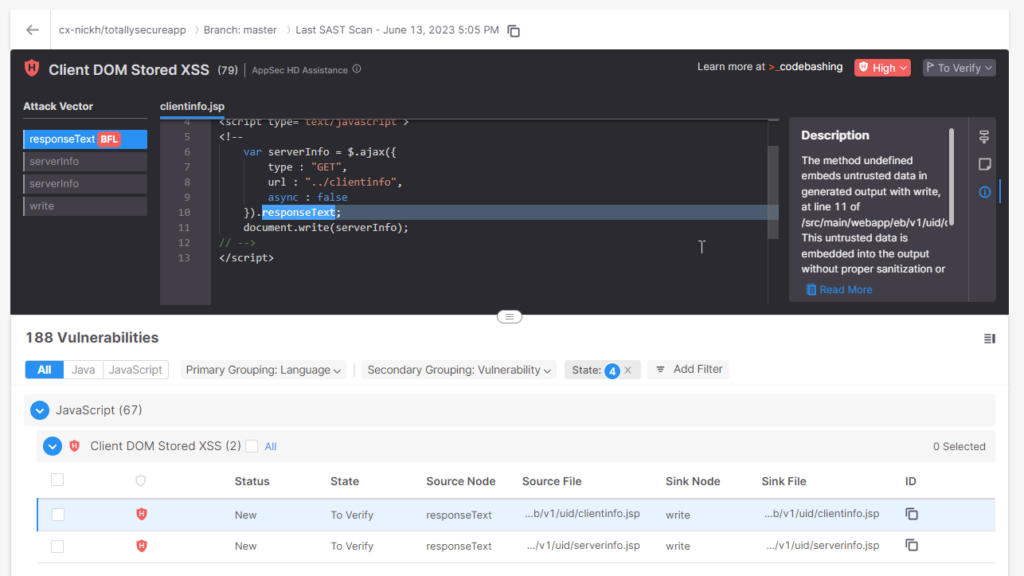Click the 0 Selected counter
1024x576 pixels.
click(x=959, y=447)
